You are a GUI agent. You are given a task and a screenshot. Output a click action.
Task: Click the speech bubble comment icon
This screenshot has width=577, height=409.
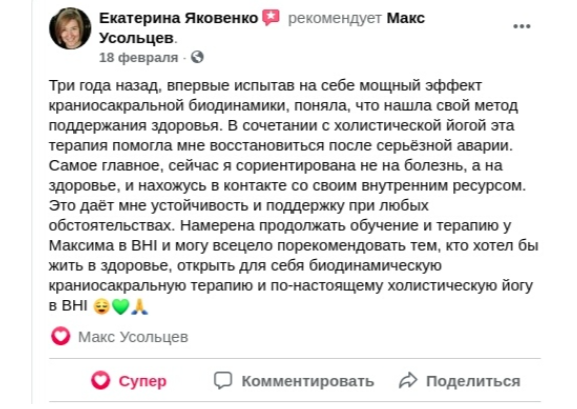[x=223, y=380]
